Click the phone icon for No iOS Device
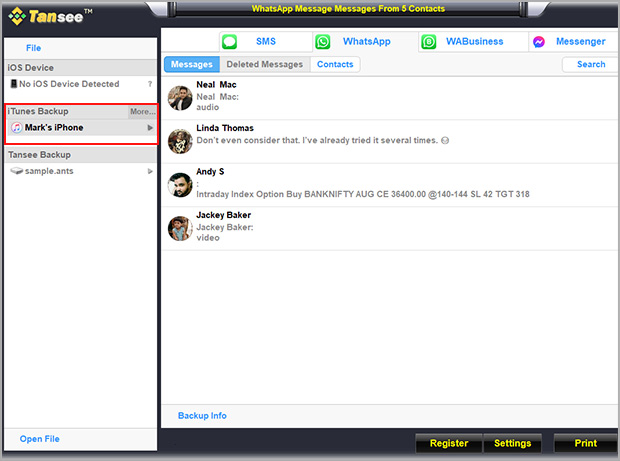This screenshot has height=461, width=620. (x=14, y=85)
